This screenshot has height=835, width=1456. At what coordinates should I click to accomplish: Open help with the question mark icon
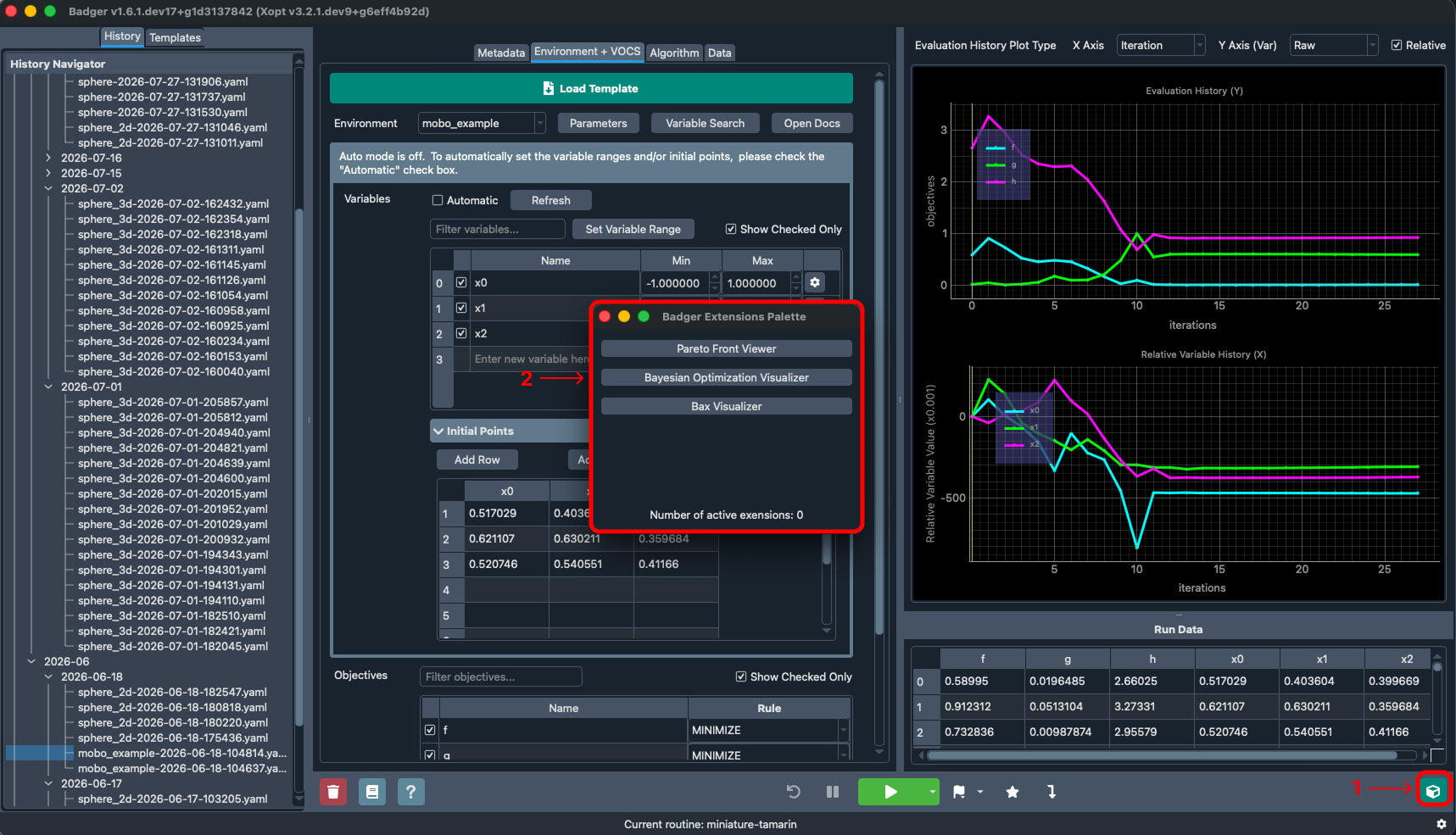tap(411, 792)
